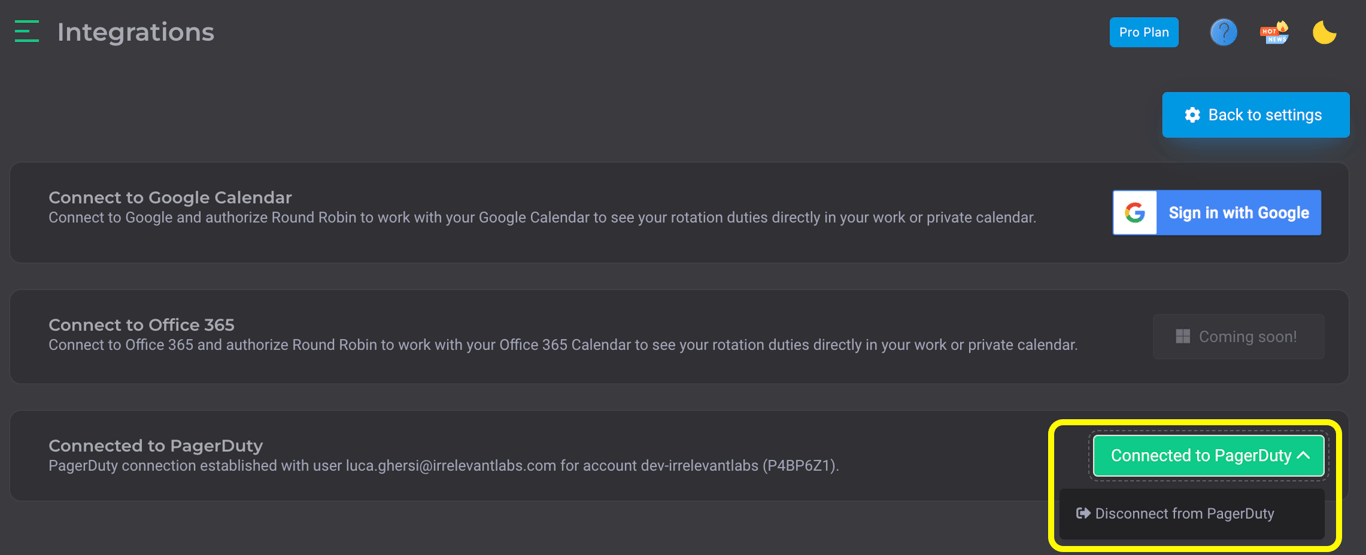Click the Coming soon! label
The height and width of the screenshot is (555, 1366).
pyautogui.click(x=1247, y=337)
